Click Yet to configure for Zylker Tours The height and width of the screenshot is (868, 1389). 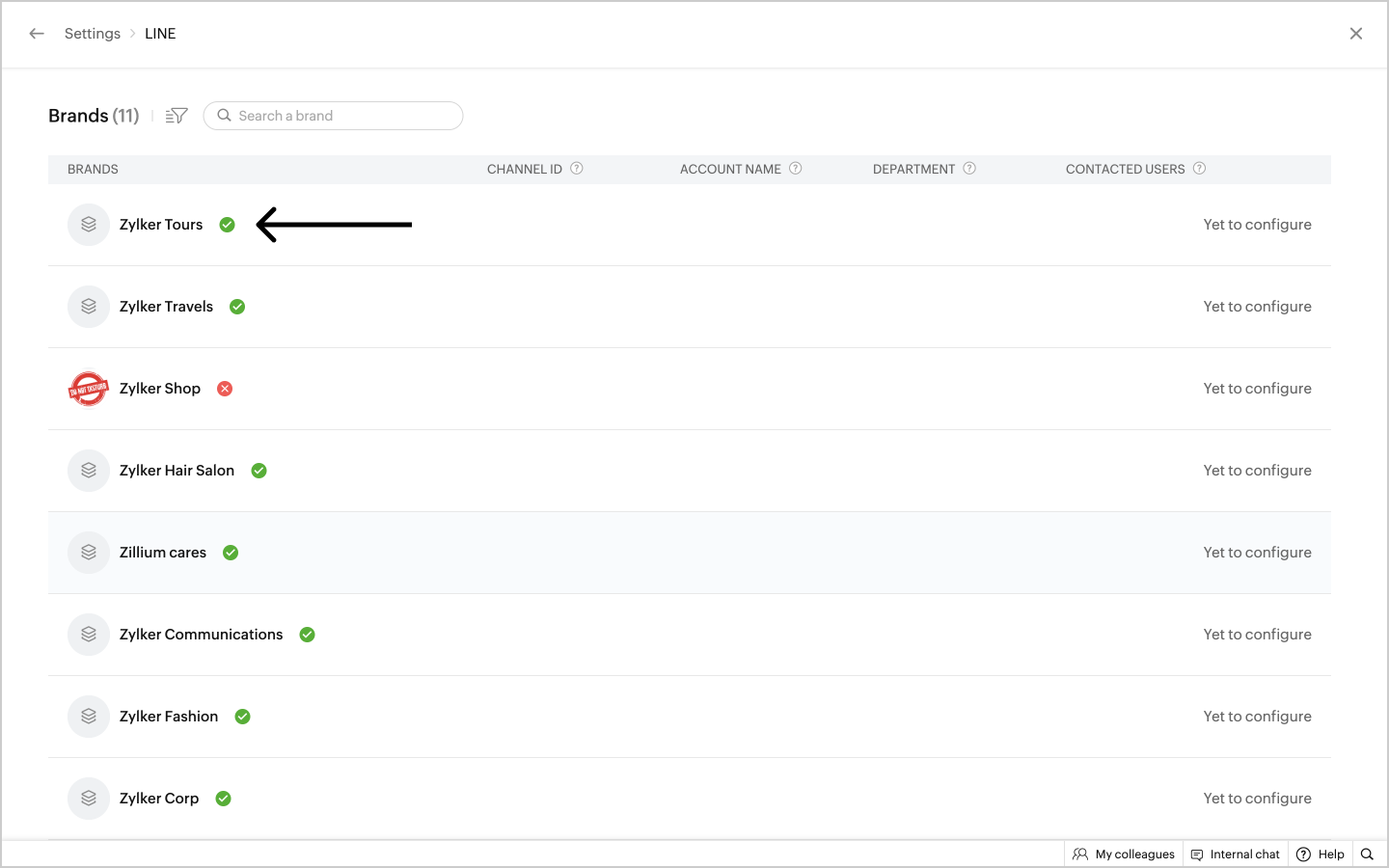[1257, 225]
